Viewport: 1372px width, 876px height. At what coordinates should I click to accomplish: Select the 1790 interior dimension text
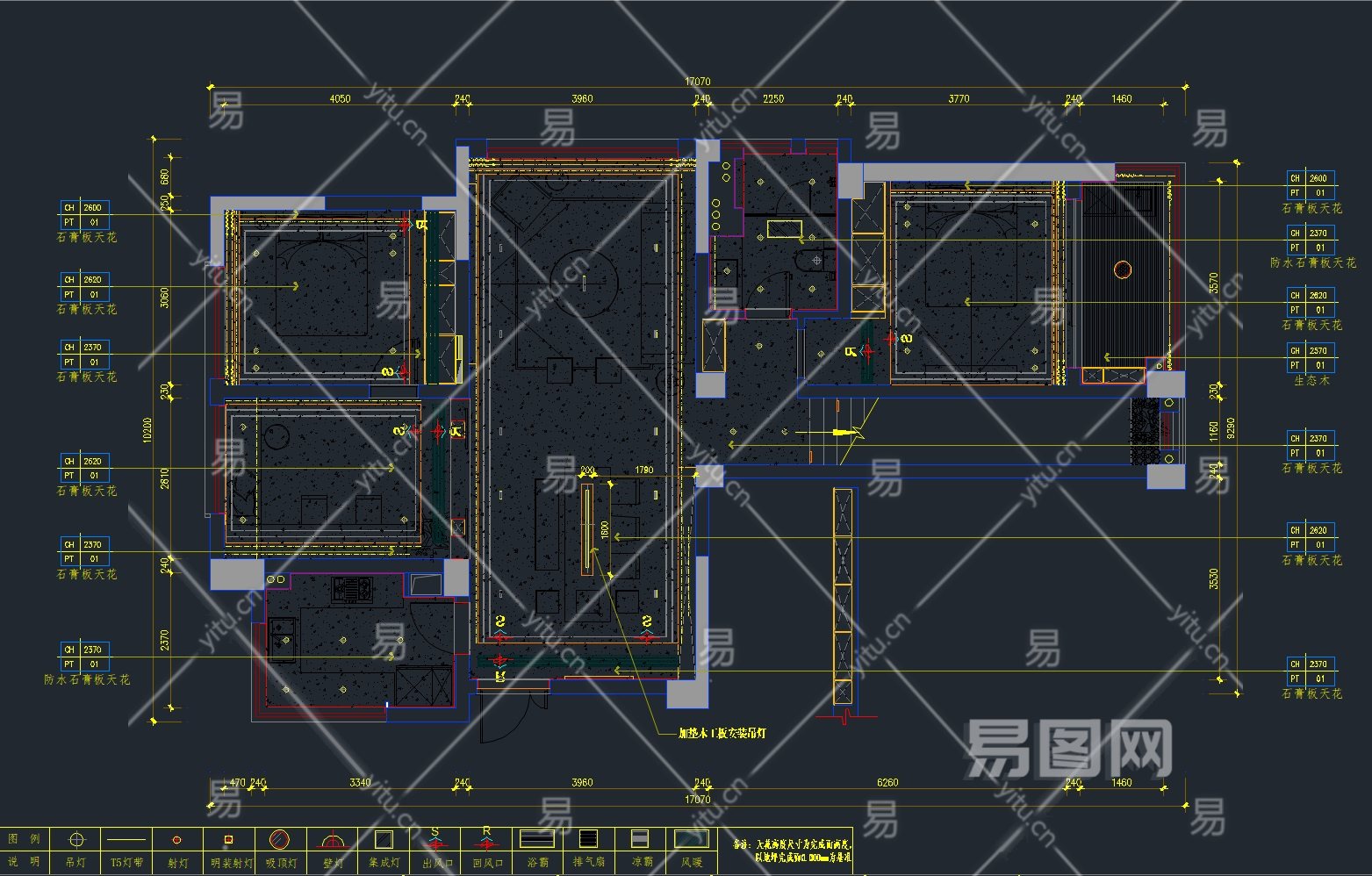tap(643, 470)
